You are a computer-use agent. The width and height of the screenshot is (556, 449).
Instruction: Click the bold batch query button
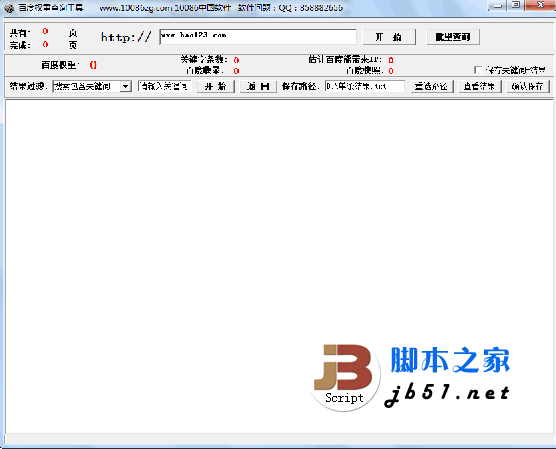coord(453,37)
